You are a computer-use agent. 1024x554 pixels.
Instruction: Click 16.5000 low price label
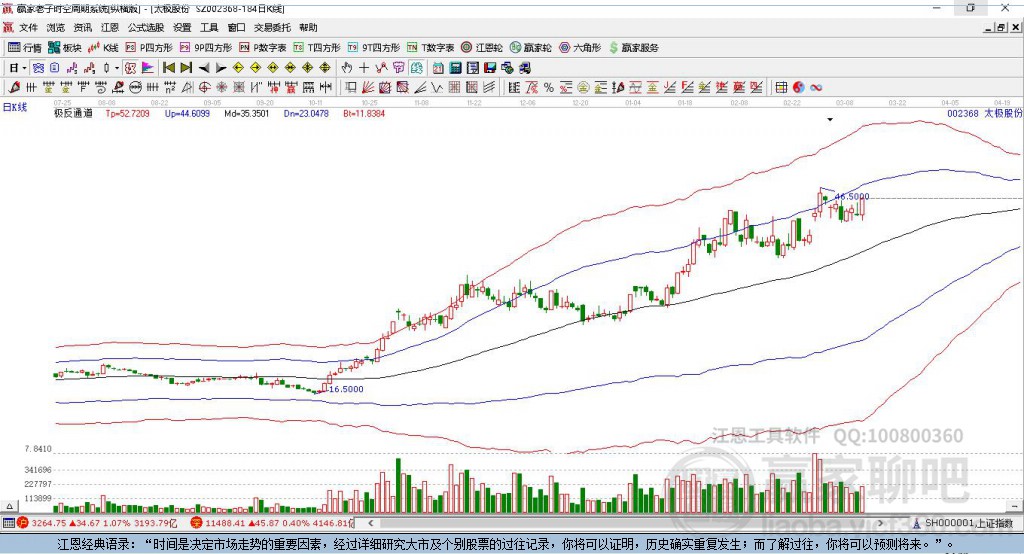click(x=346, y=389)
